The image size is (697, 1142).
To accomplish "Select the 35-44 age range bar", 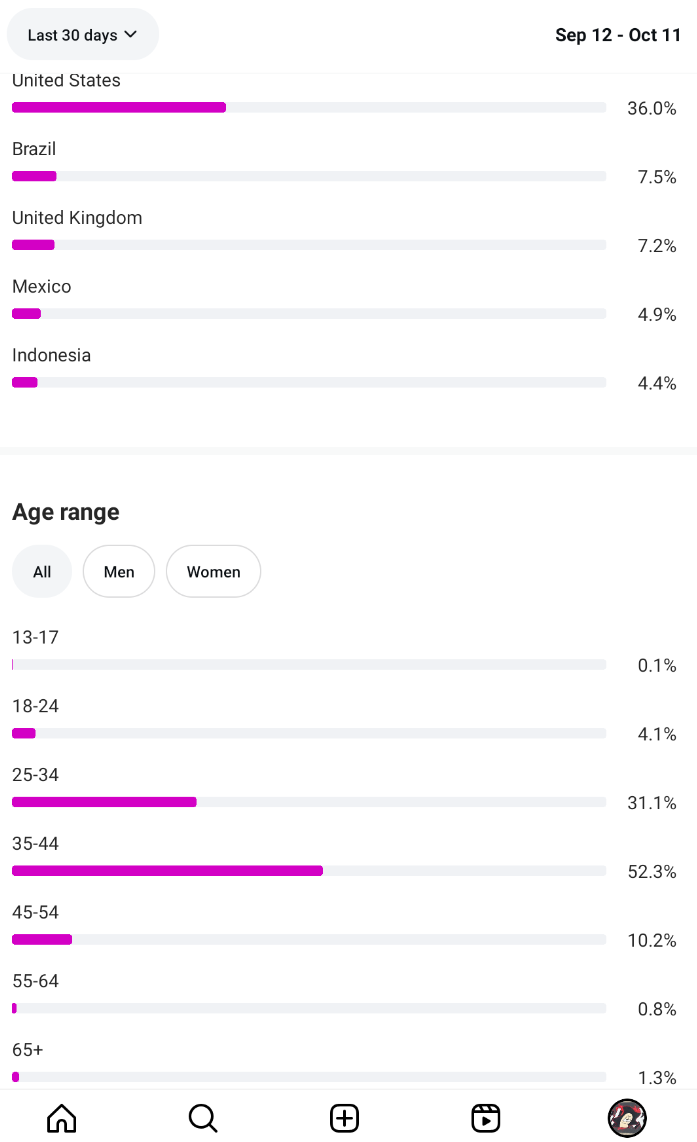I will [308, 871].
